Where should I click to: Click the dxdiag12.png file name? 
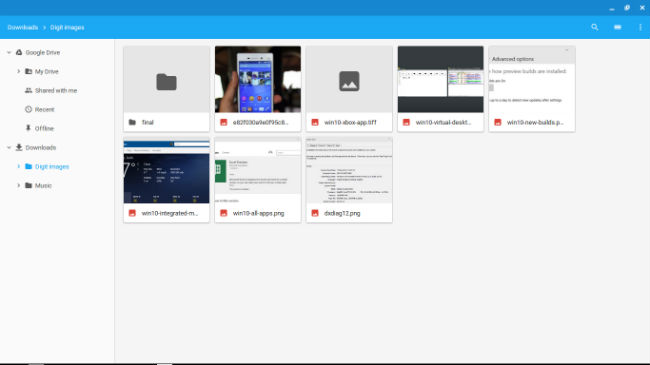[x=342, y=213]
